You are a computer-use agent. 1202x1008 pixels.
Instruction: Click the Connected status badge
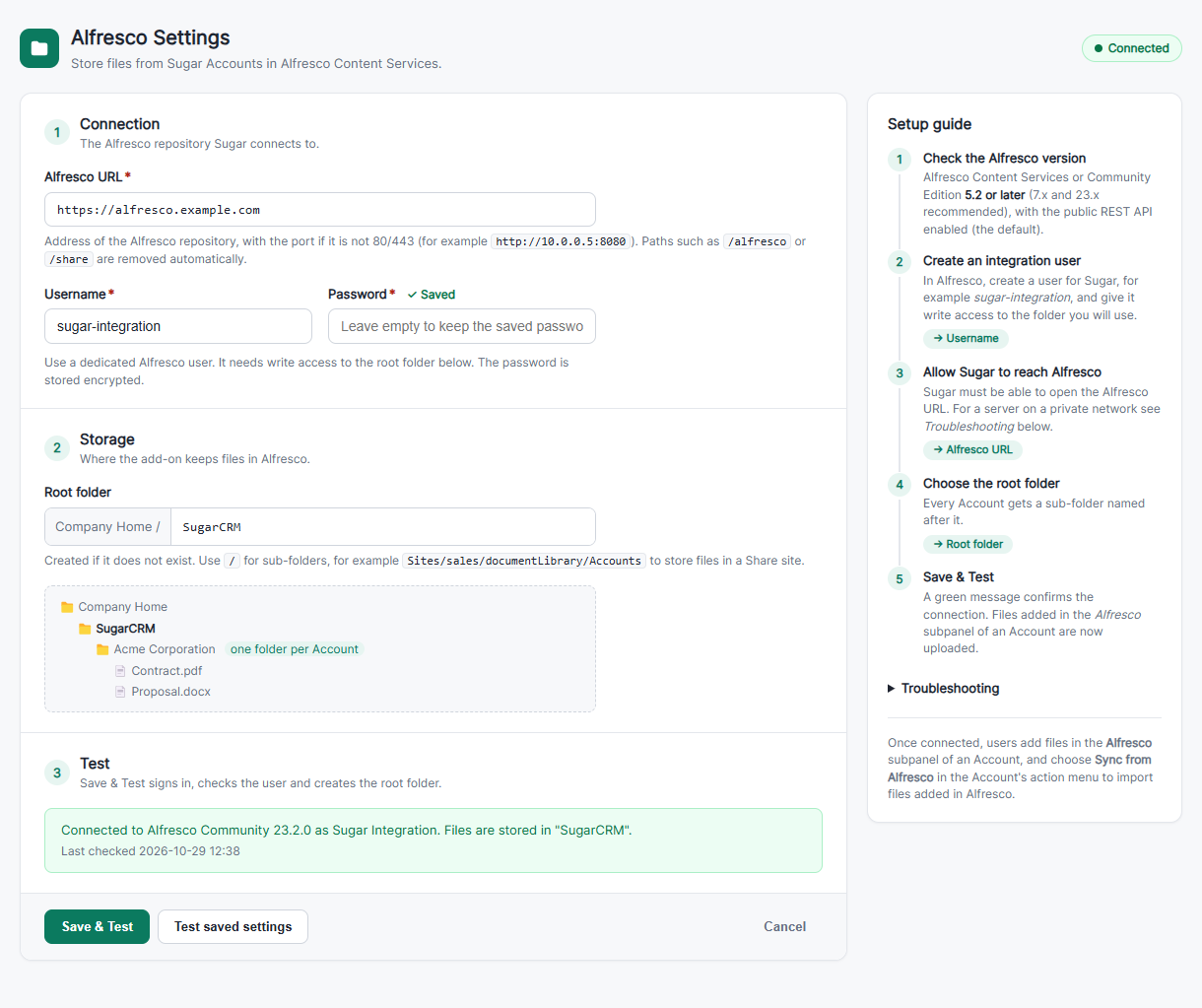1131,48
